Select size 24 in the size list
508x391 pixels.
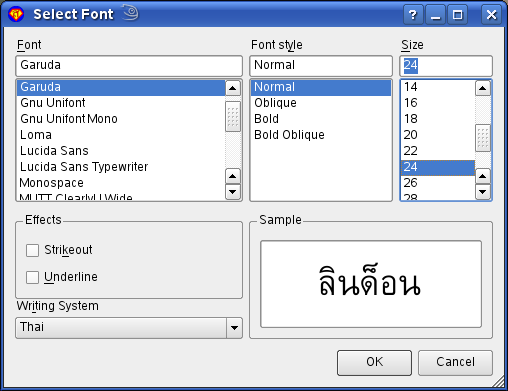[438, 167]
